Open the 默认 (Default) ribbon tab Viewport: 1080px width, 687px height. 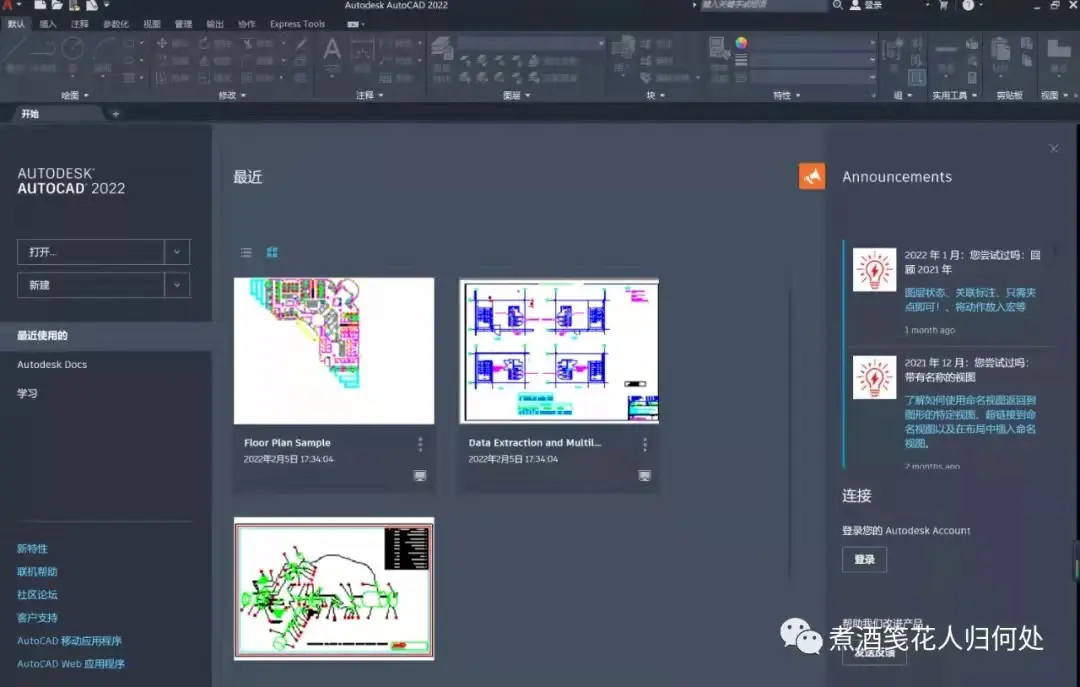coord(16,24)
